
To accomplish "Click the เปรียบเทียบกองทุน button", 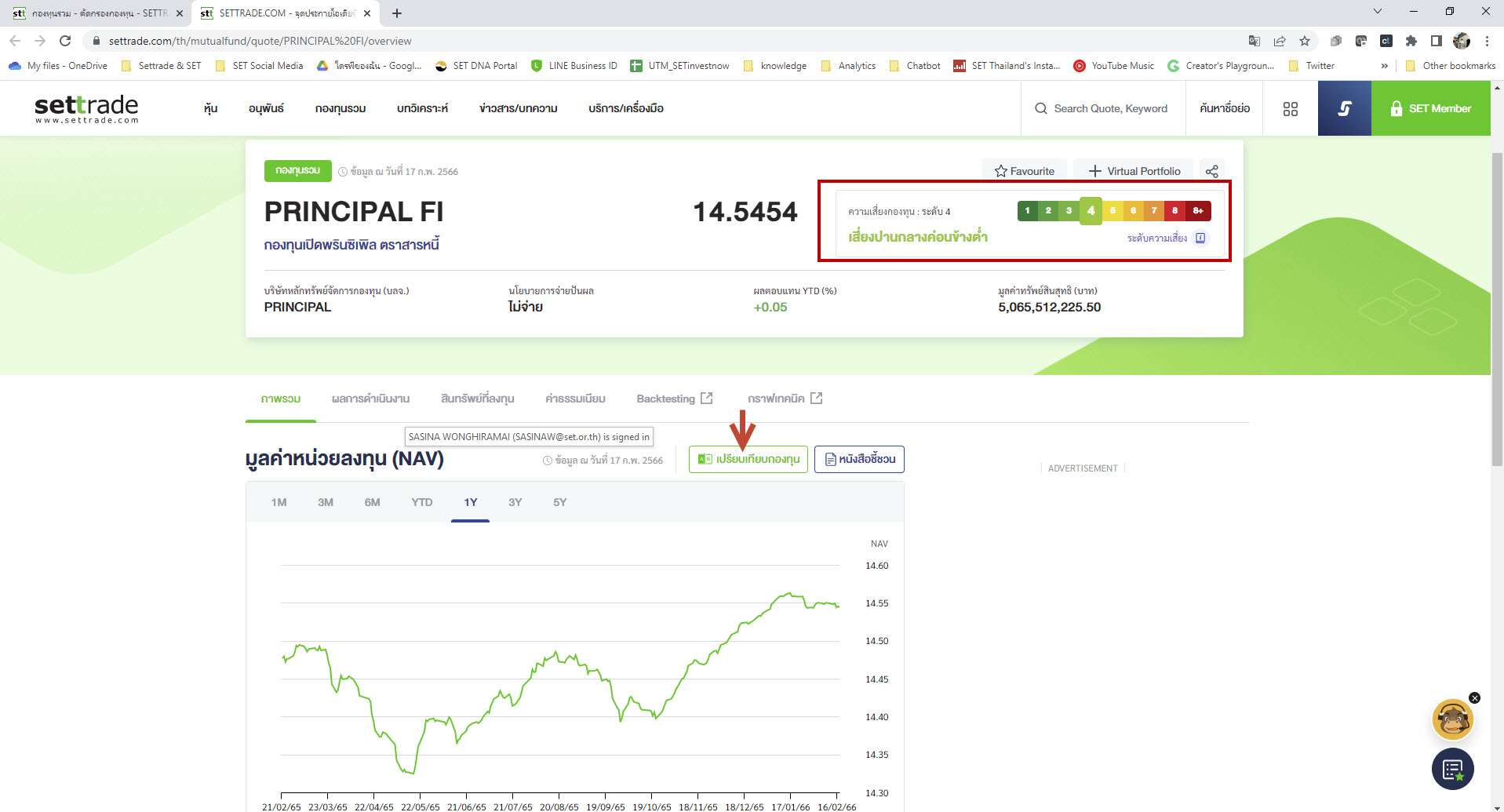I will (748, 459).
